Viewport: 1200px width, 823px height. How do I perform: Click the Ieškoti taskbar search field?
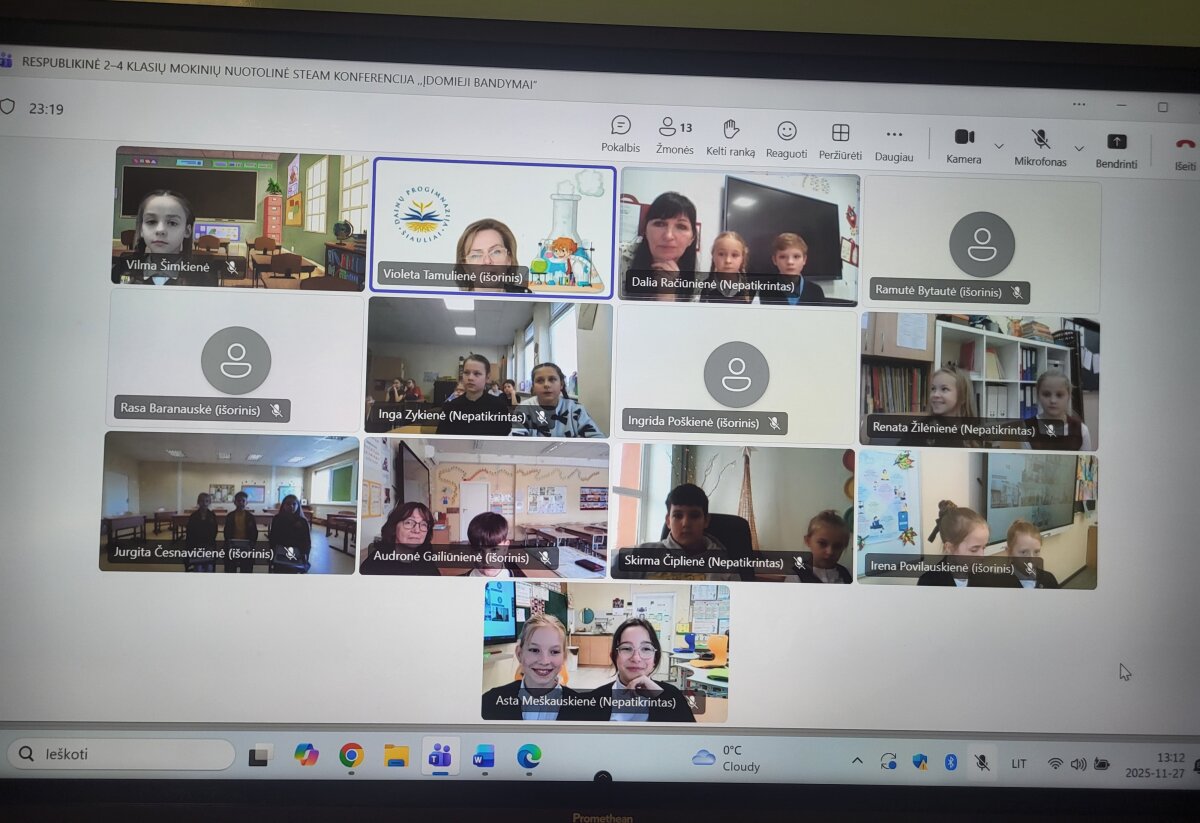tap(122, 754)
